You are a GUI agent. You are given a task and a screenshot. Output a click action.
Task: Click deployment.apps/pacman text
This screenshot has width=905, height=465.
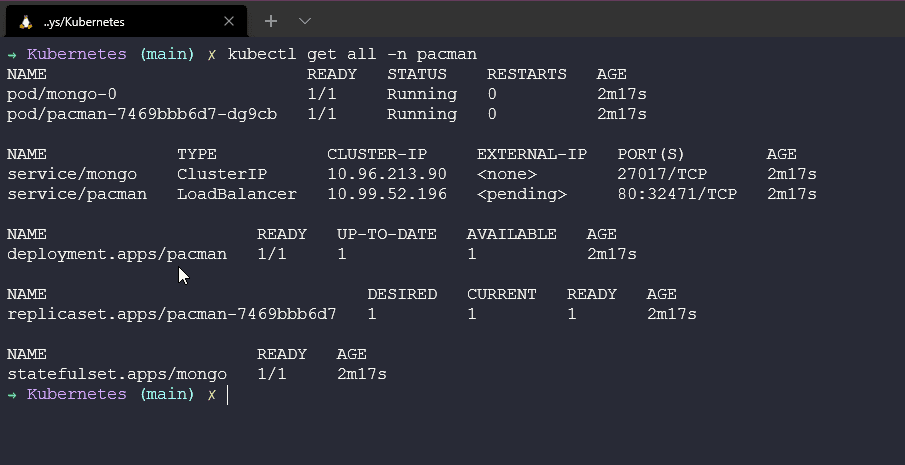point(117,254)
